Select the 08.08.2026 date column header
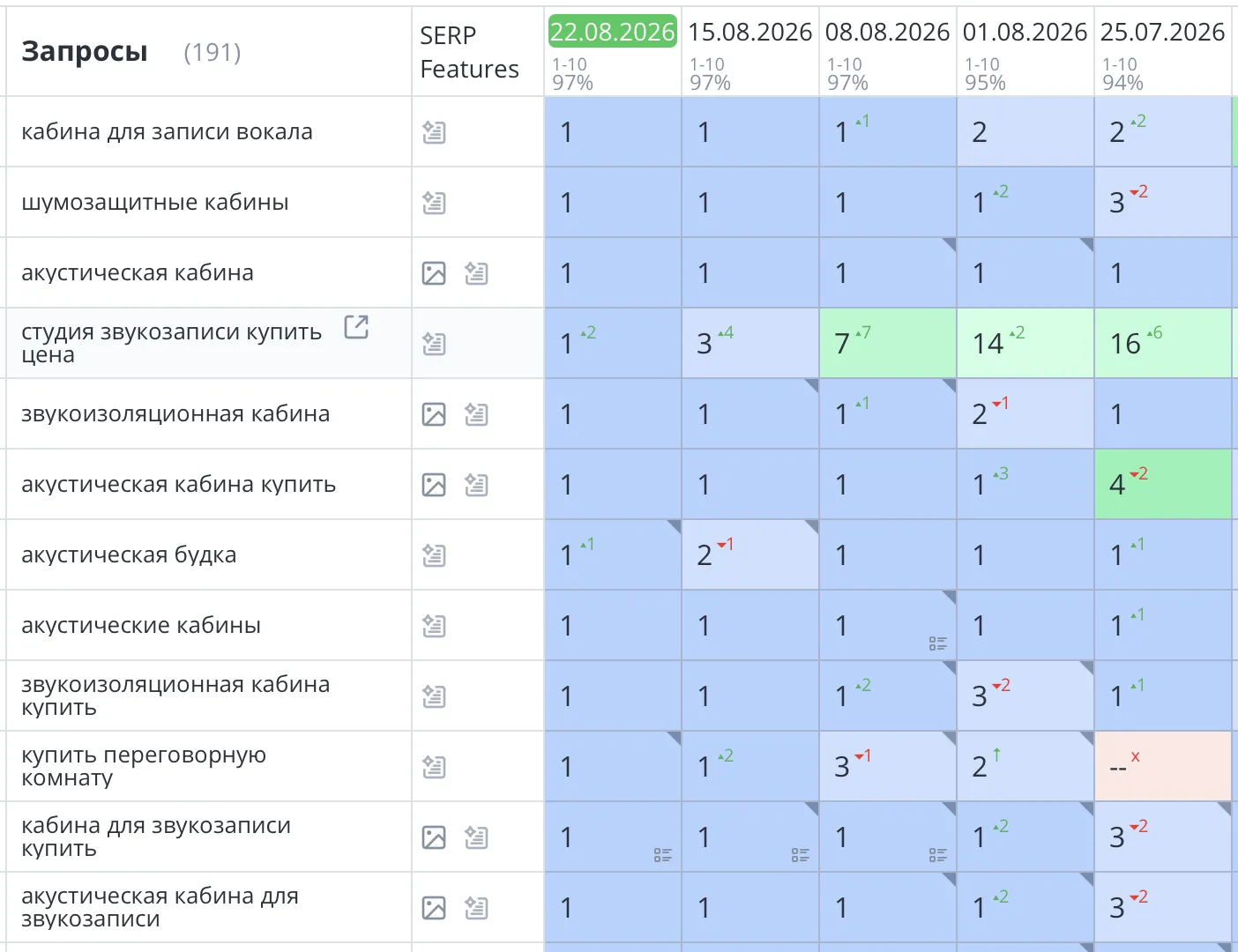1238x952 pixels. (x=888, y=32)
